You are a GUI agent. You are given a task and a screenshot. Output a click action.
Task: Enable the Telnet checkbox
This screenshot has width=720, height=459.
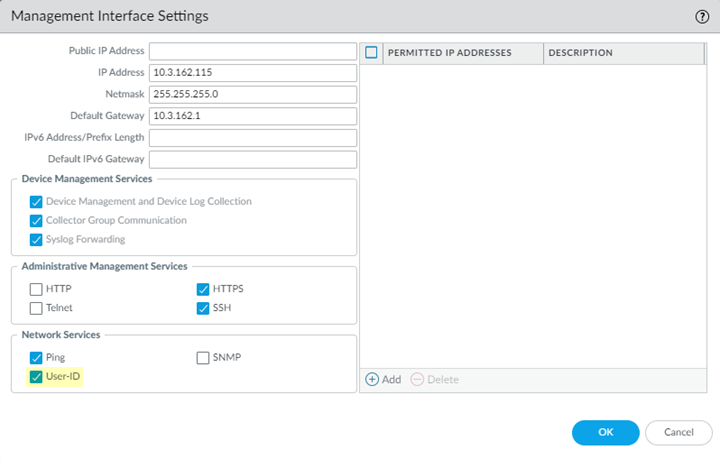(x=36, y=308)
